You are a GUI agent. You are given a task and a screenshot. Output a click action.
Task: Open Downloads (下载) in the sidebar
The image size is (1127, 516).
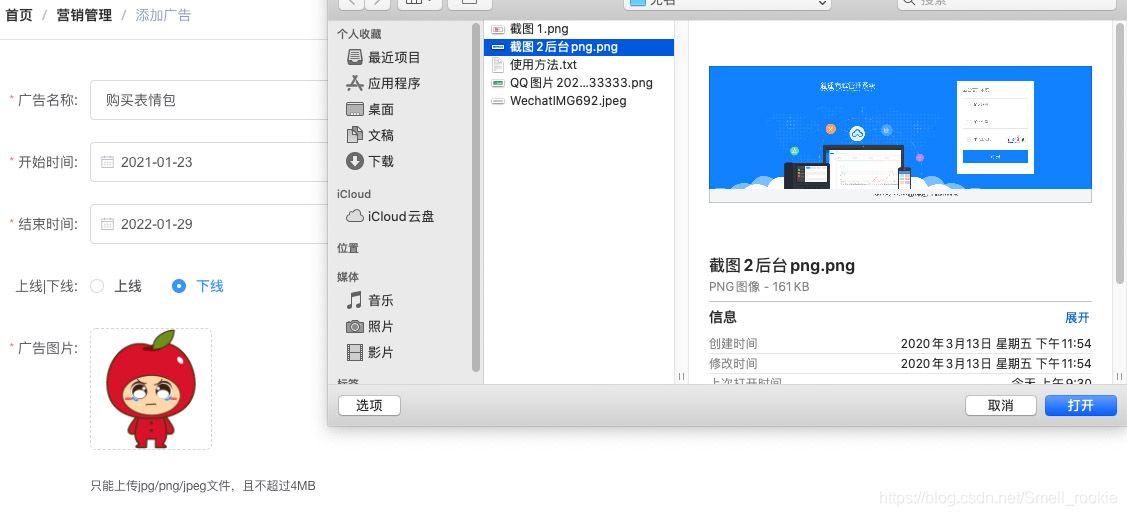point(380,162)
